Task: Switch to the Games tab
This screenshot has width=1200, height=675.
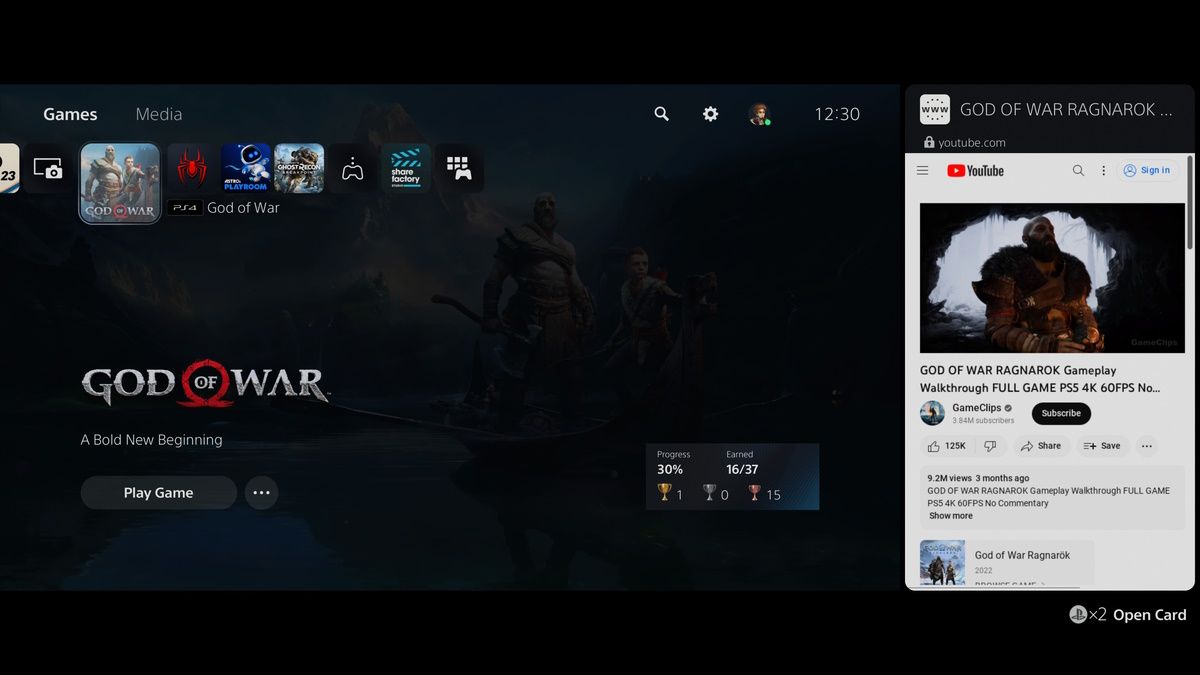Action: pos(70,114)
